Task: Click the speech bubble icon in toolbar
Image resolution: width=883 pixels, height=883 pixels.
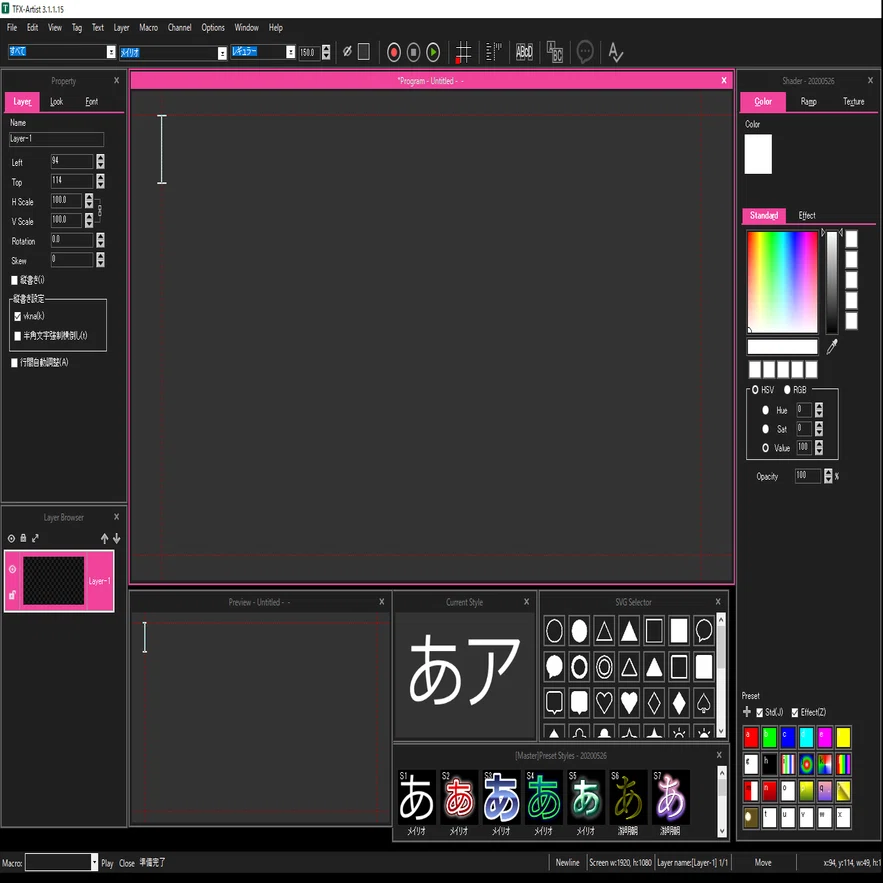Action: pyautogui.click(x=585, y=52)
